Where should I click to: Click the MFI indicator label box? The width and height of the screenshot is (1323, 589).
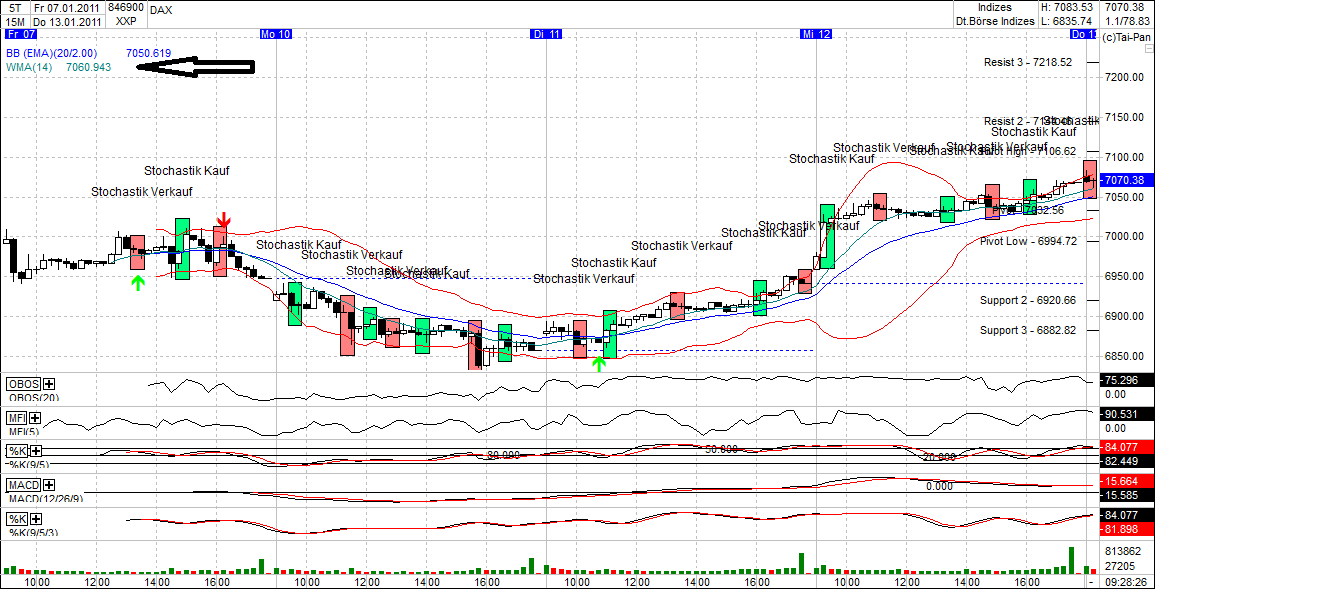[17, 418]
